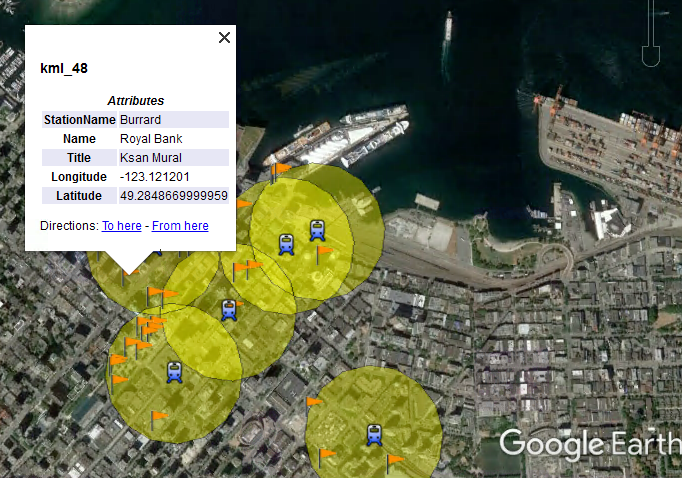Image resolution: width=682 pixels, height=478 pixels.
Task: Click the latitude value 49.2848669999959
Action: 174,196
